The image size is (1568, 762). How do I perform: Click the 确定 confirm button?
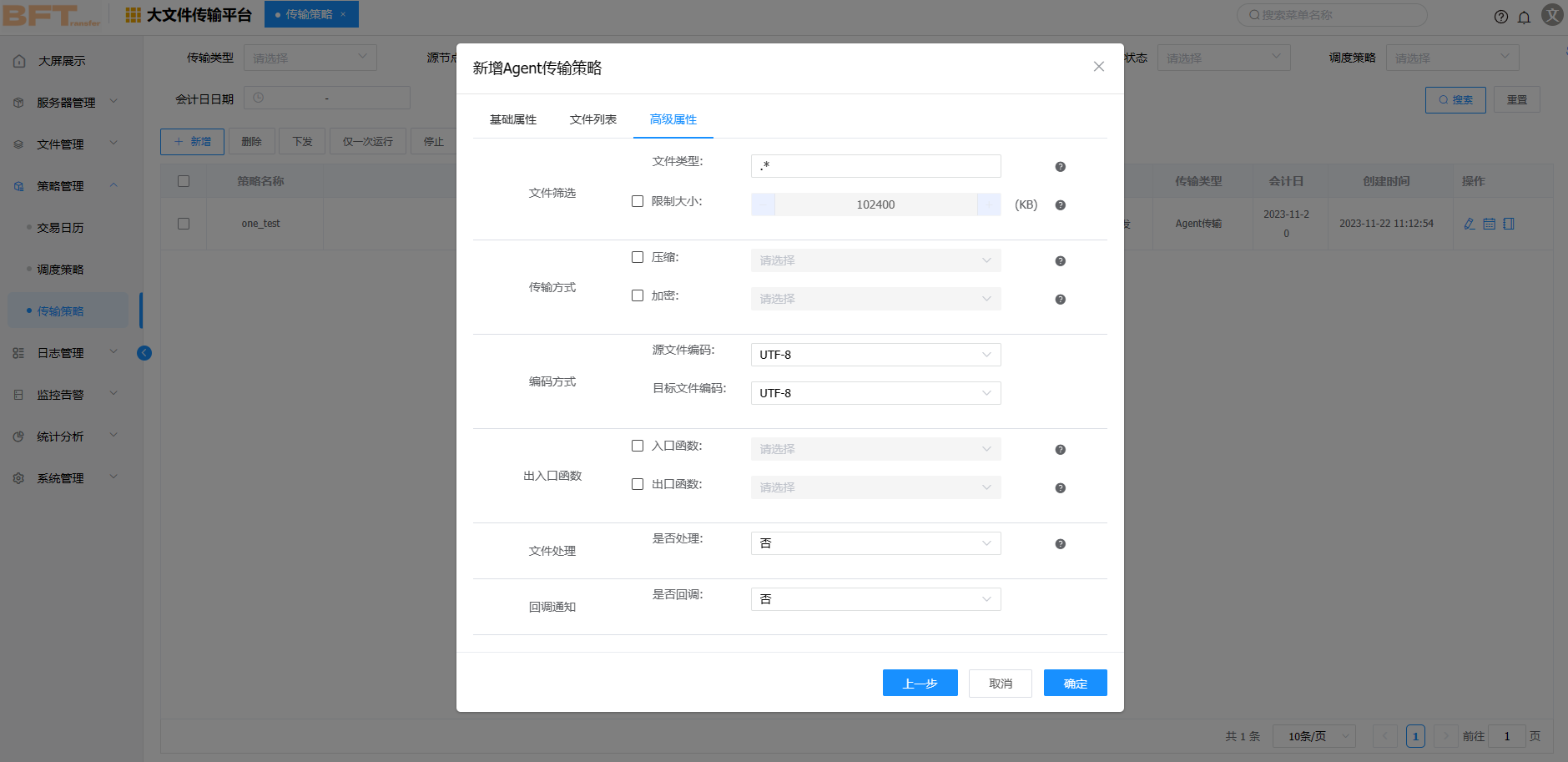tap(1075, 683)
